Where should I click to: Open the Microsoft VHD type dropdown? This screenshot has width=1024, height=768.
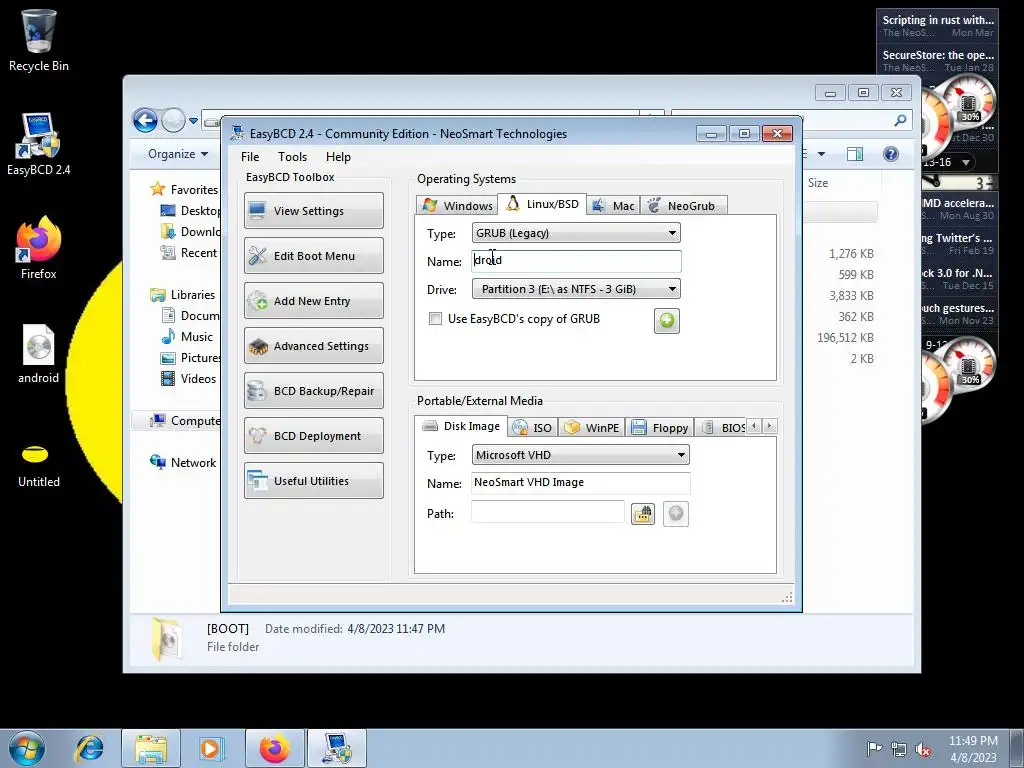point(580,455)
